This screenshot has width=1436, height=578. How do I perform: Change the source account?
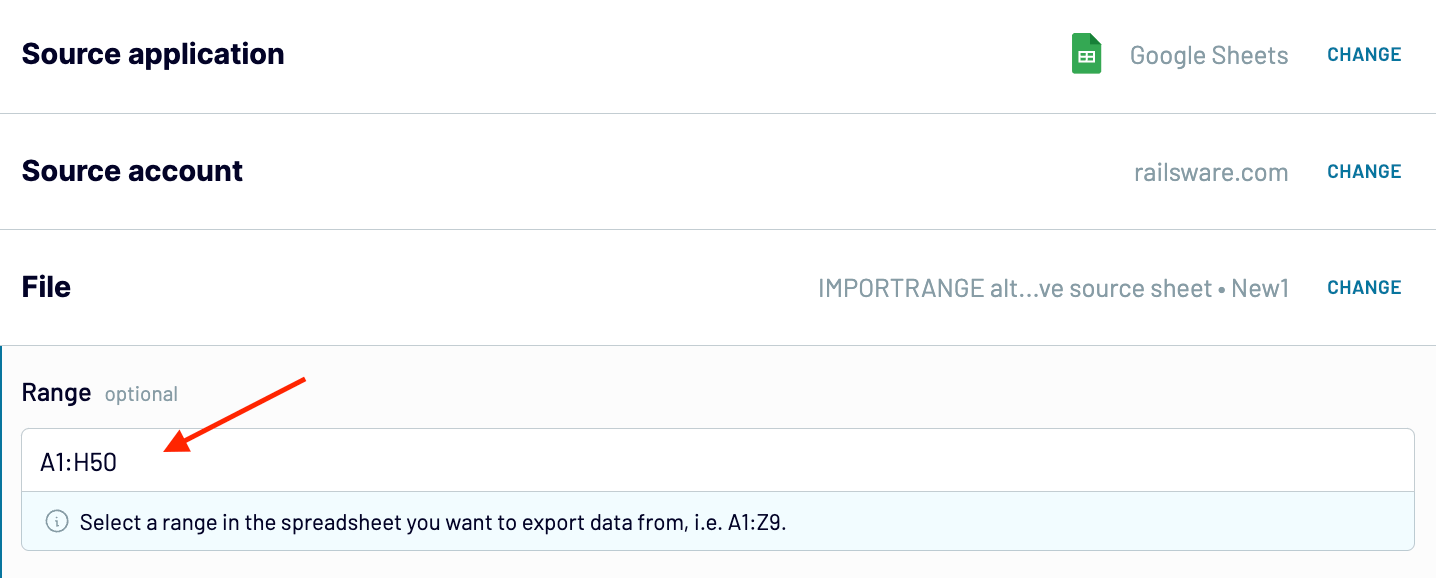pyautogui.click(x=1364, y=171)
